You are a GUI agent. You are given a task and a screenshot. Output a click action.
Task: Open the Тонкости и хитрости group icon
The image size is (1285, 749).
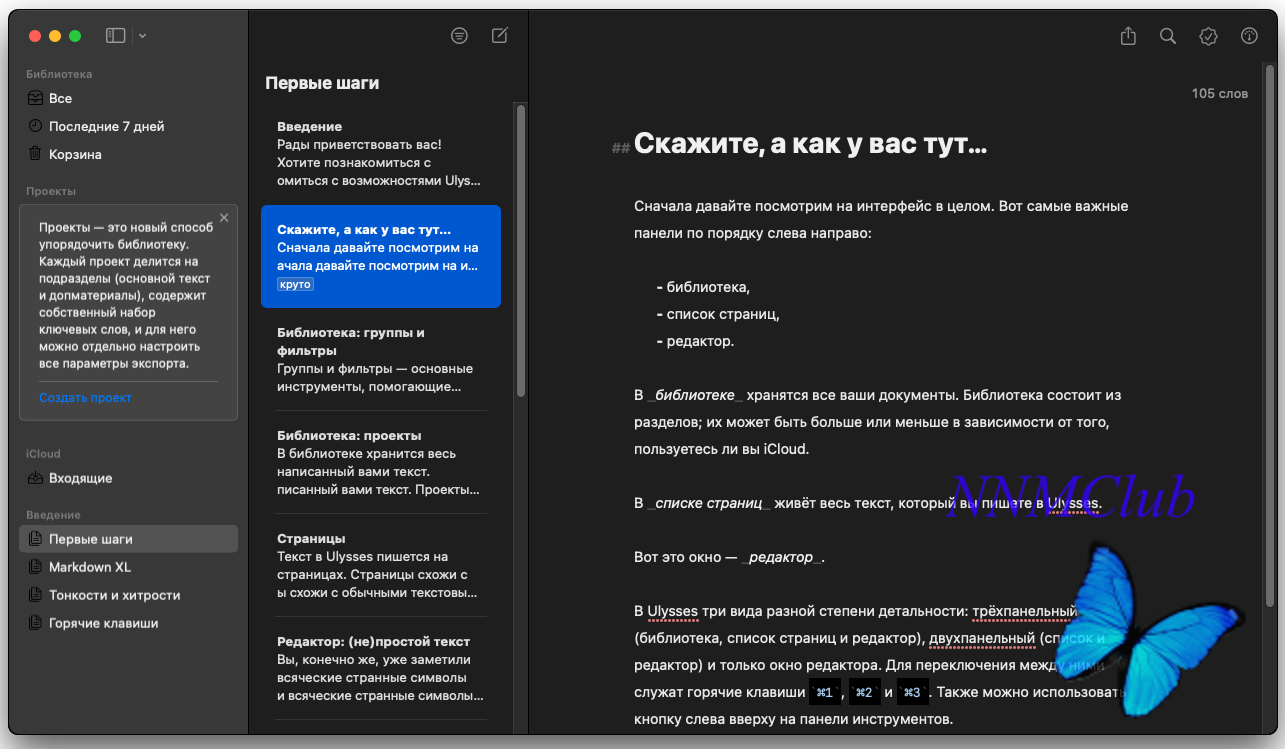(35, 595)
